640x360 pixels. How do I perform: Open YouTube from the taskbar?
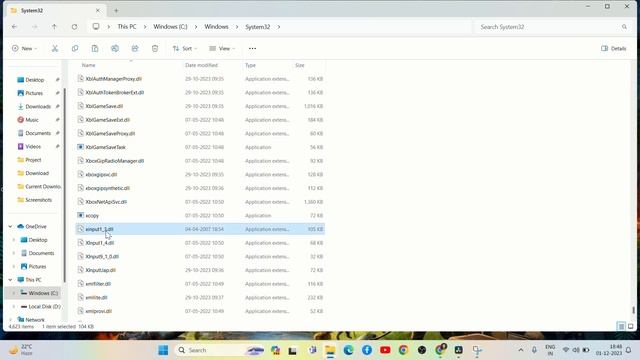[385, 350]
